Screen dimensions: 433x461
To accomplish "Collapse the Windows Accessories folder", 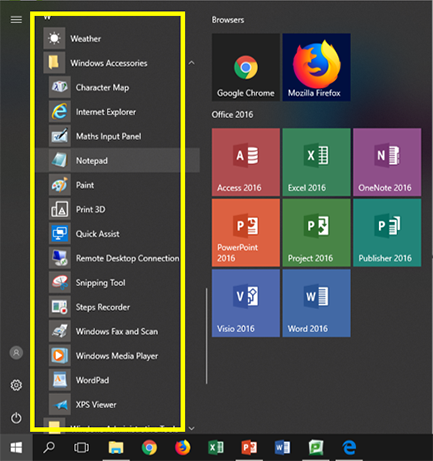I will pos(118,63).
